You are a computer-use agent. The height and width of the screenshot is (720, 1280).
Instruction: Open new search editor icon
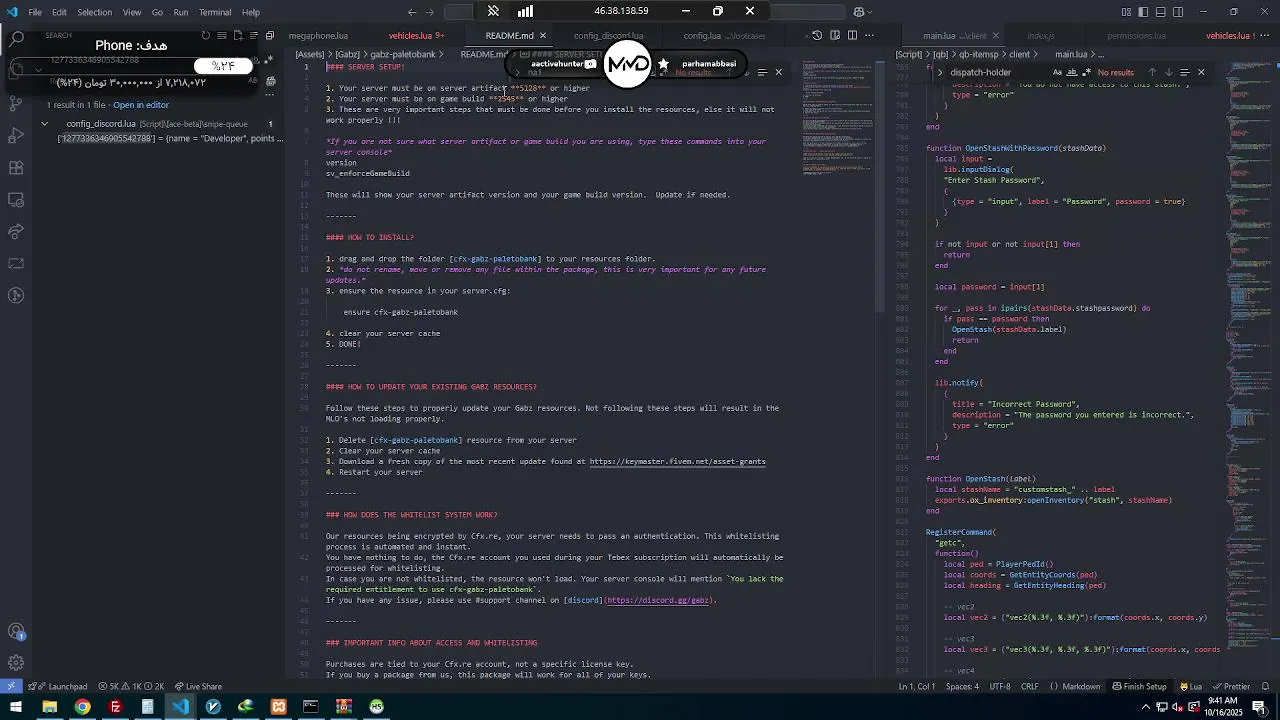coord(238,35)
